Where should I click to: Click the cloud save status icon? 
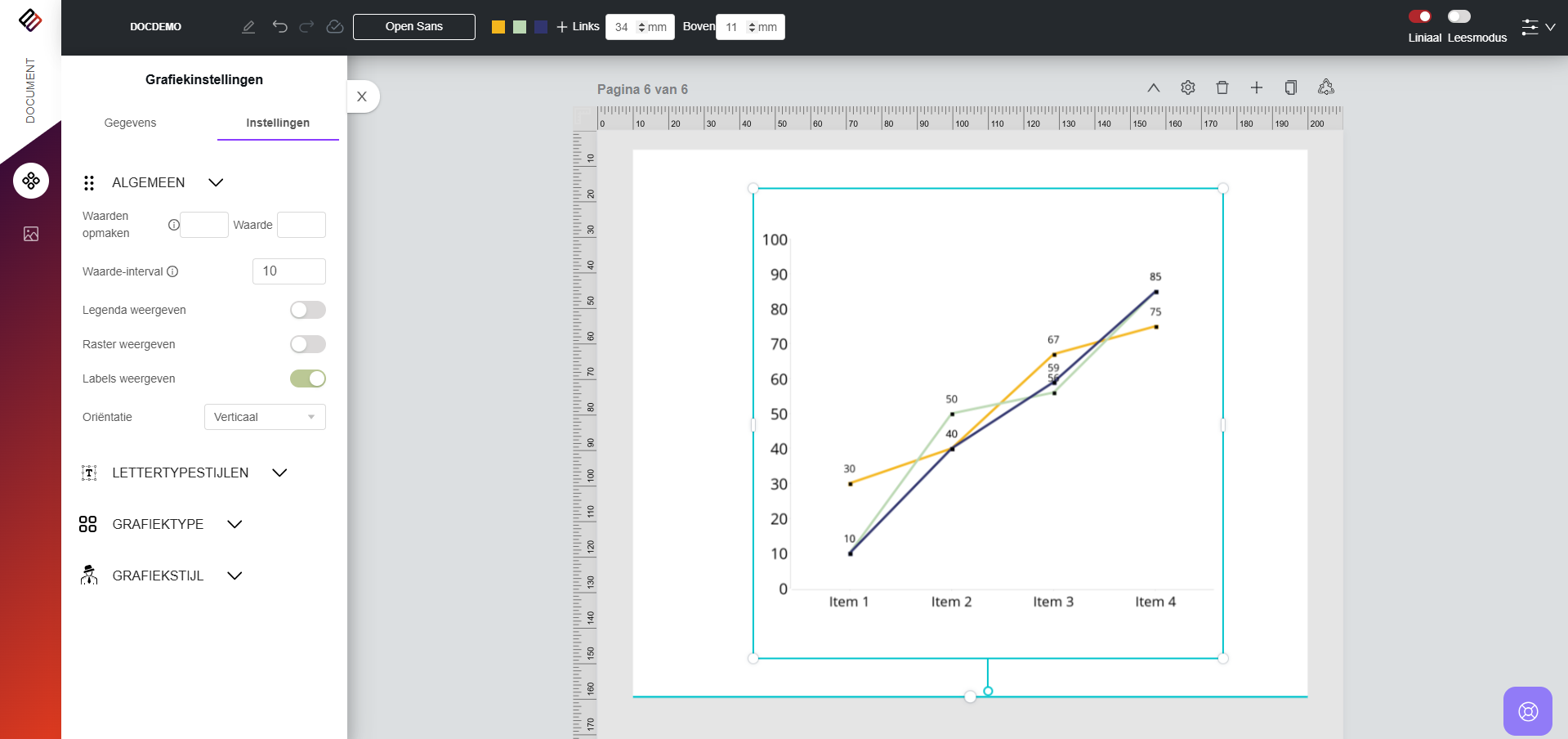[x=335, y=27]
